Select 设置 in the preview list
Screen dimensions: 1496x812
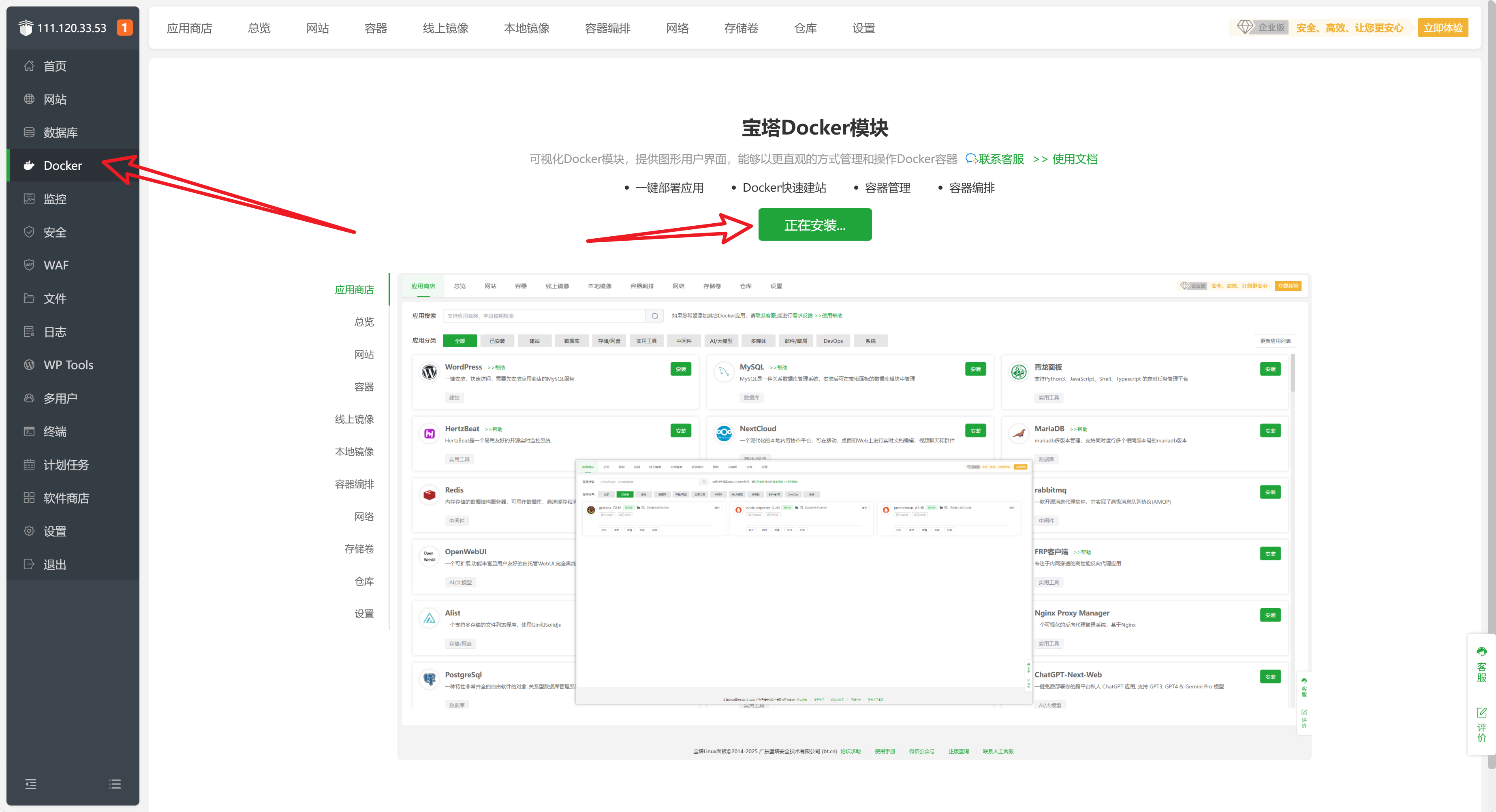click(364, 614)
